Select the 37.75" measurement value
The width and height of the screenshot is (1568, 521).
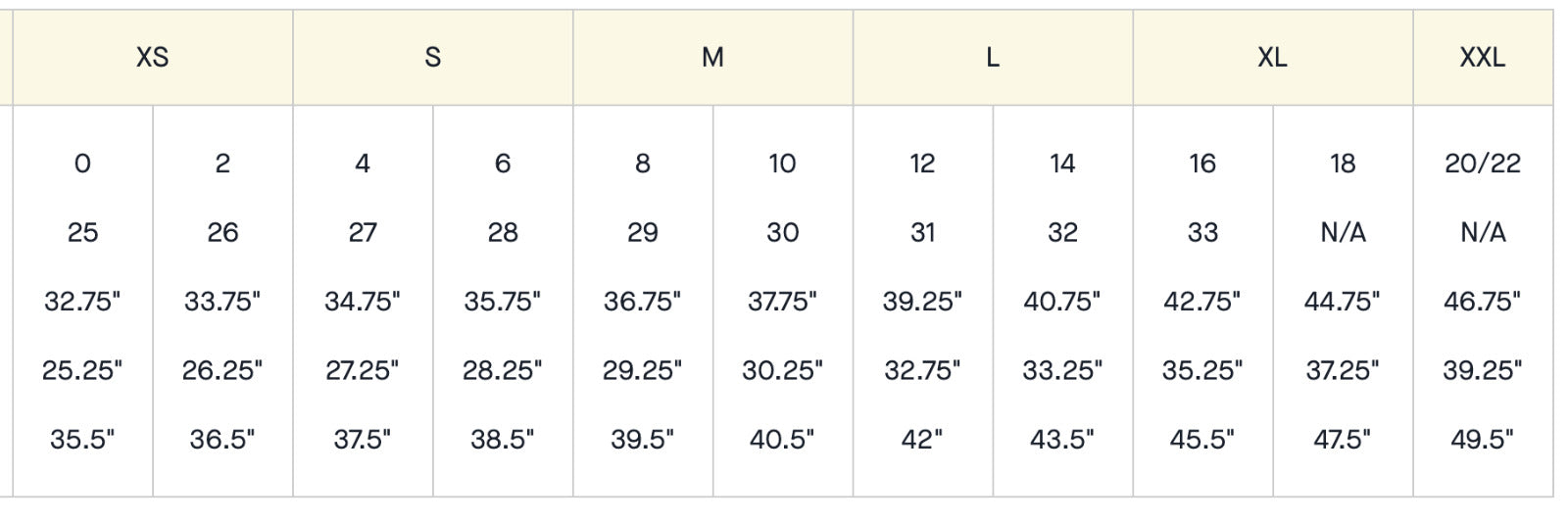(x=782, y=301)
